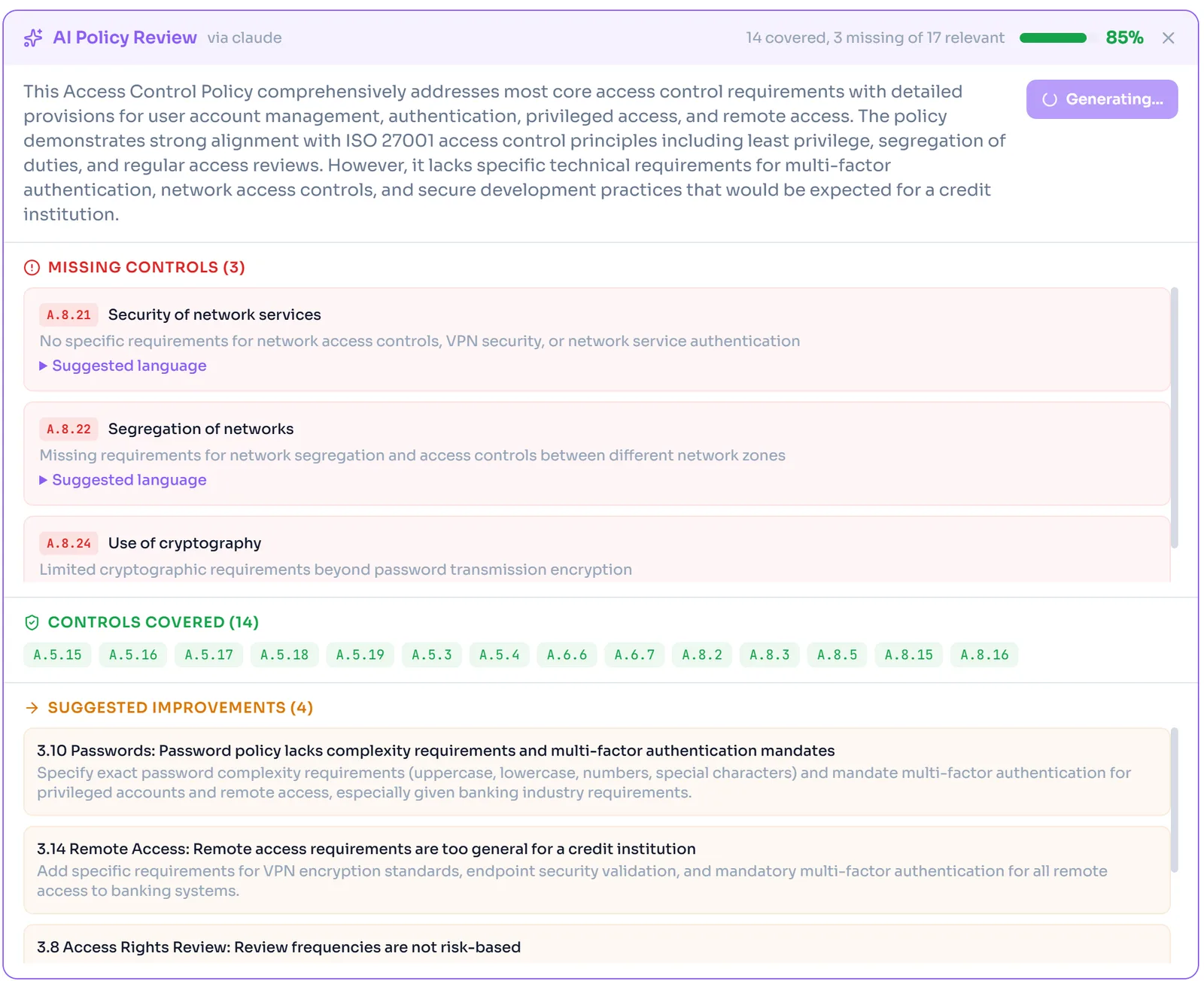Click the CONTROLS COVERED (14) heading

tap(154, 622)
